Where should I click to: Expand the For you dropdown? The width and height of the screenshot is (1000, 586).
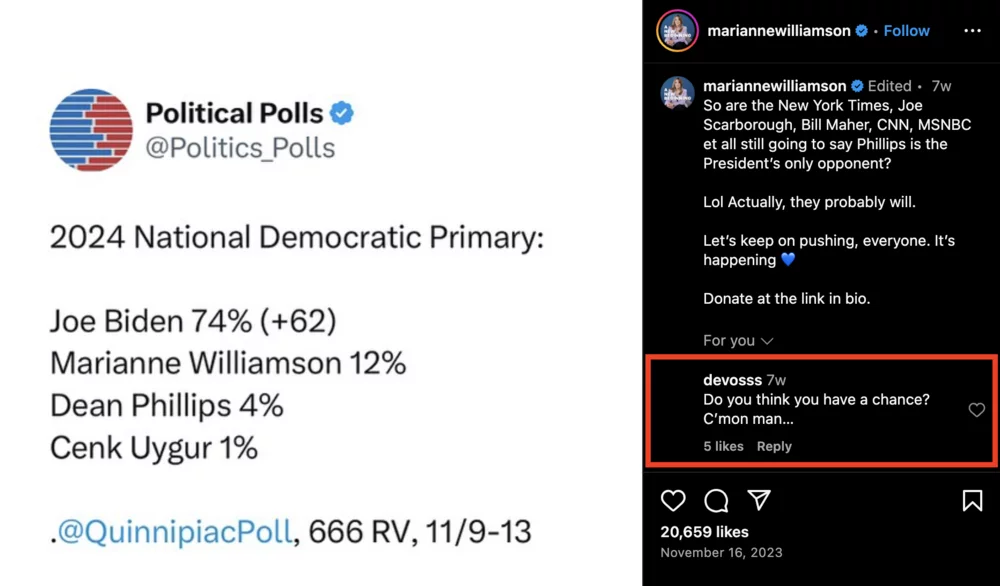[x=738, y=341]
